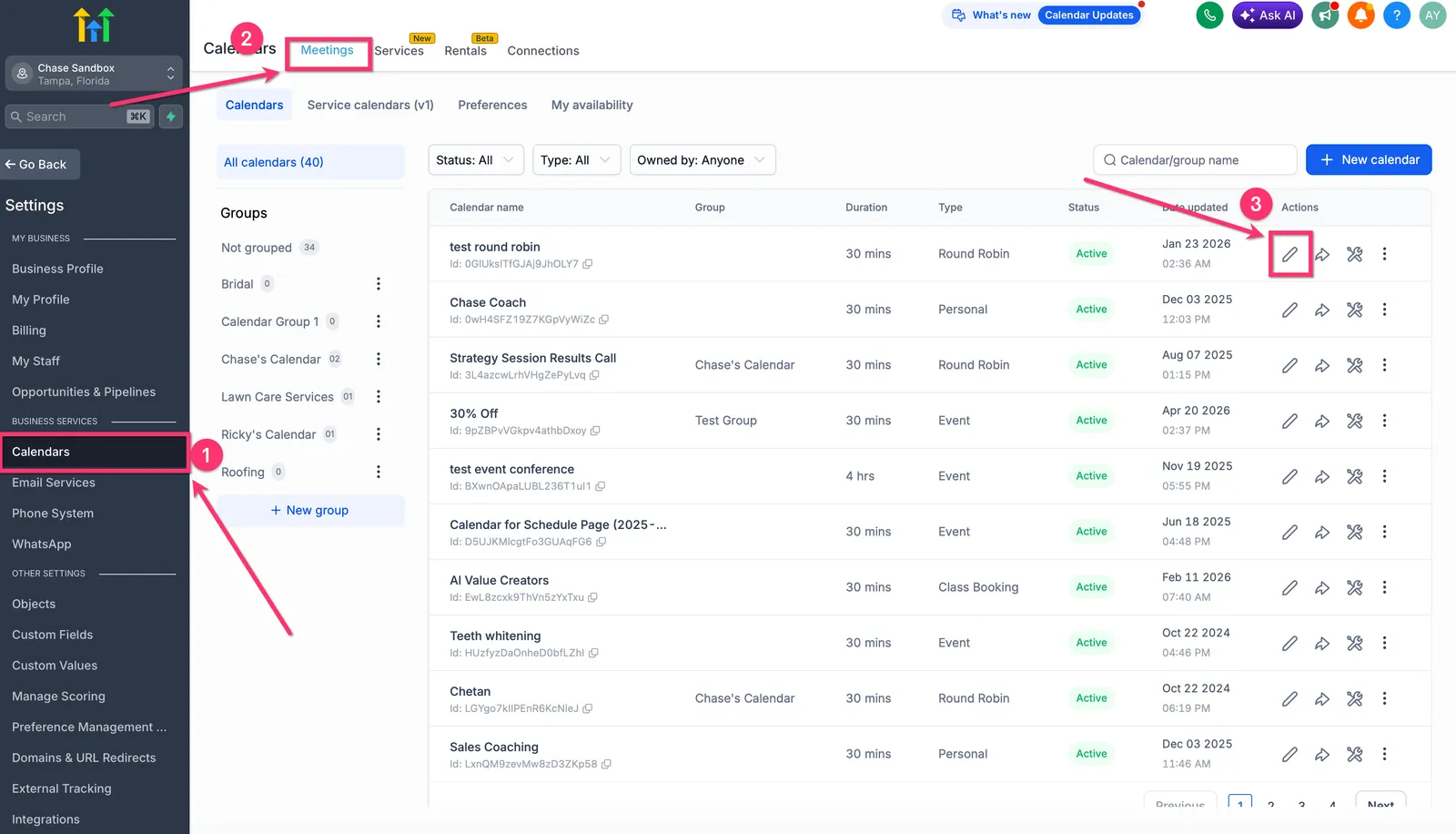Edit the AI Value Creators calendar
The height and width of the screenshot is (834, 1456).
click(x=1289, y=587)
